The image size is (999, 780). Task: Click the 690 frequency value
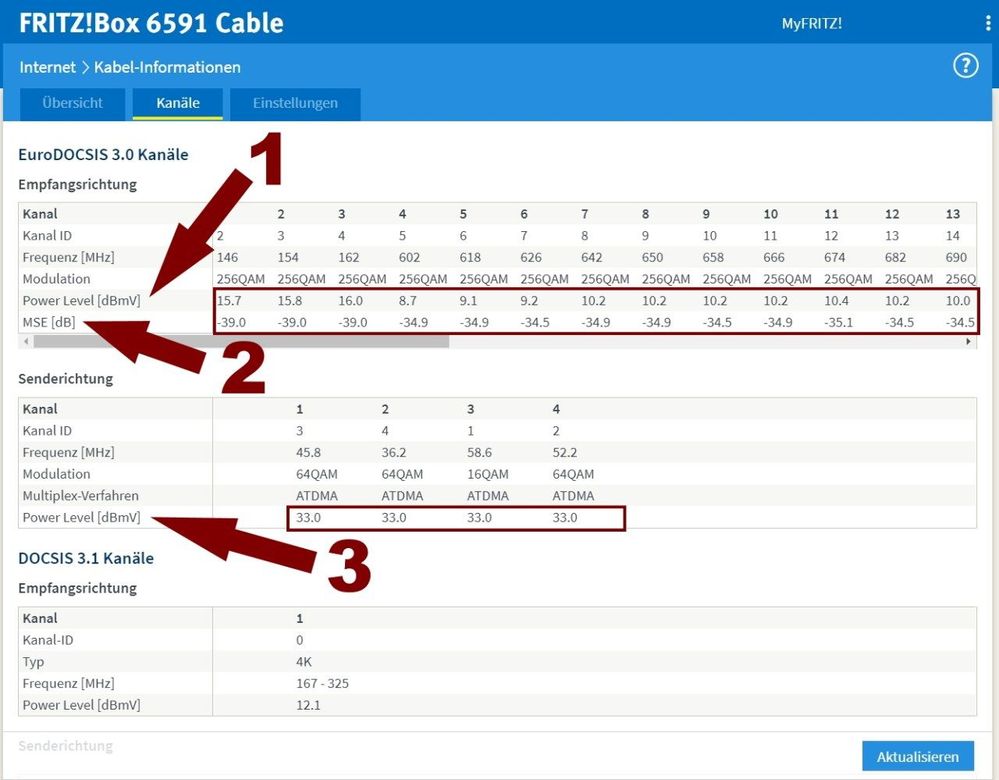(956, 257)
